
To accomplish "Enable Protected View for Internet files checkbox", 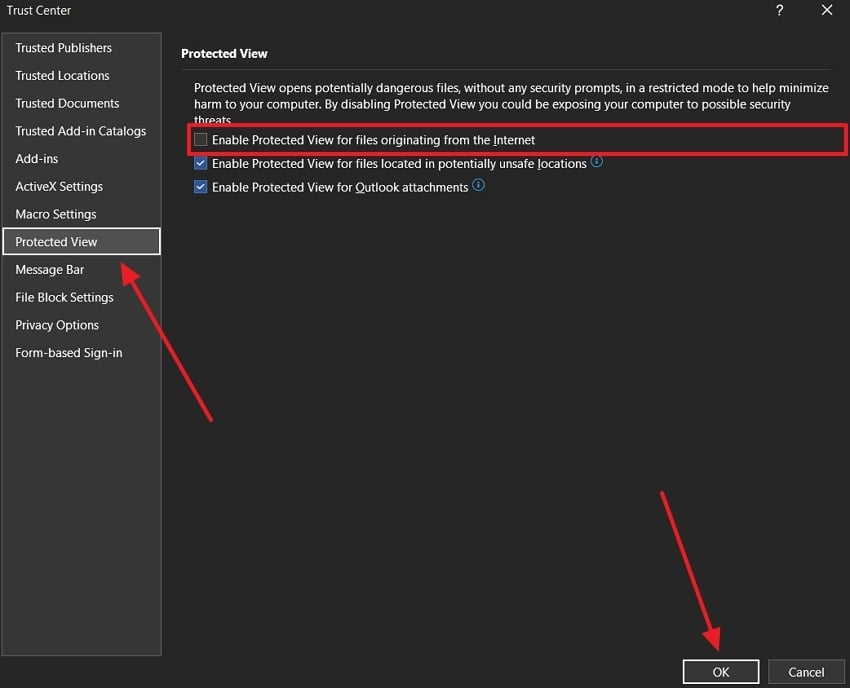I will (201, 140).
